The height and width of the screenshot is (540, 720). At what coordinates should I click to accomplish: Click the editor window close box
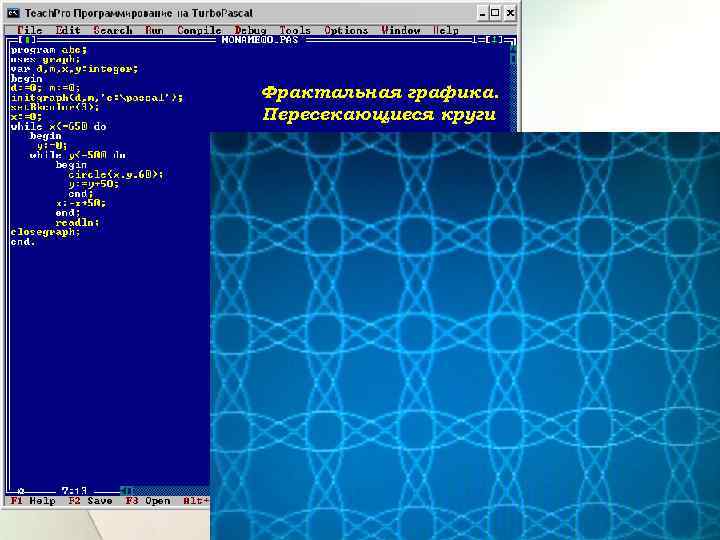tap(28, 40)
